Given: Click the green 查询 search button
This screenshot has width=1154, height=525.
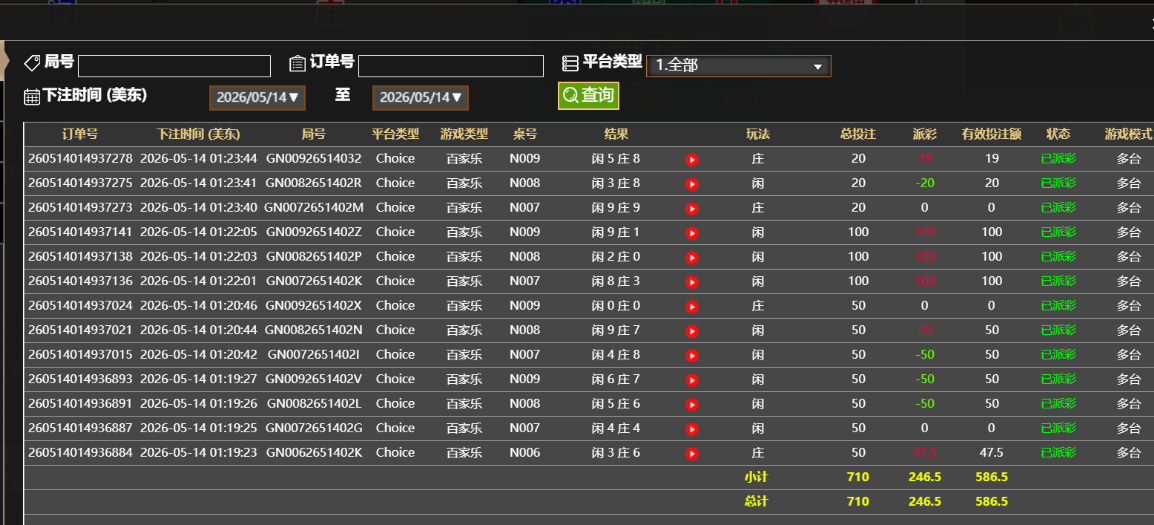Looking at the screenshot, I should tap(588, 96).
